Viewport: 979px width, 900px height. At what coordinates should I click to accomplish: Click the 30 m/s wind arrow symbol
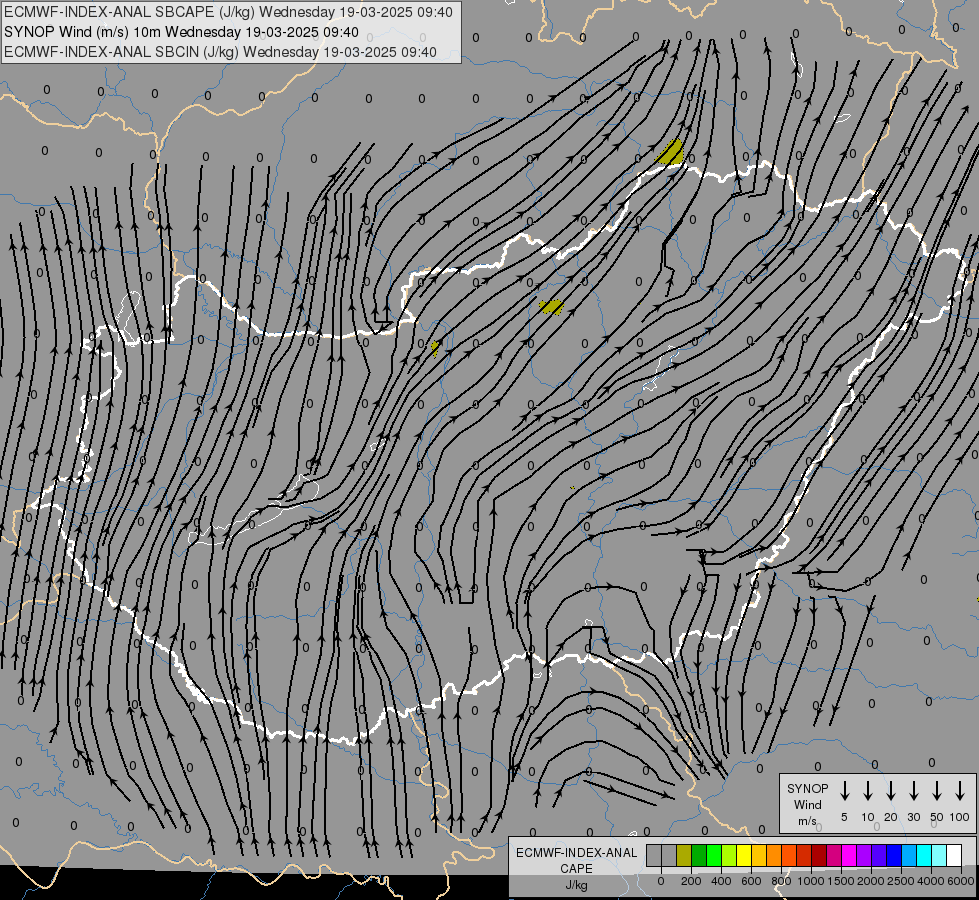point(913,791)
